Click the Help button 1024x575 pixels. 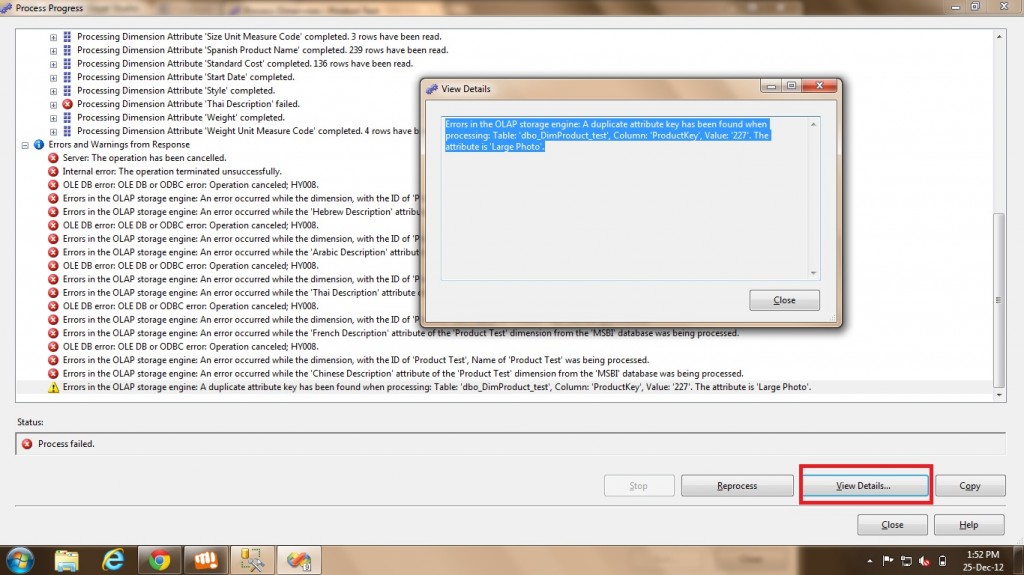[969, 525]
